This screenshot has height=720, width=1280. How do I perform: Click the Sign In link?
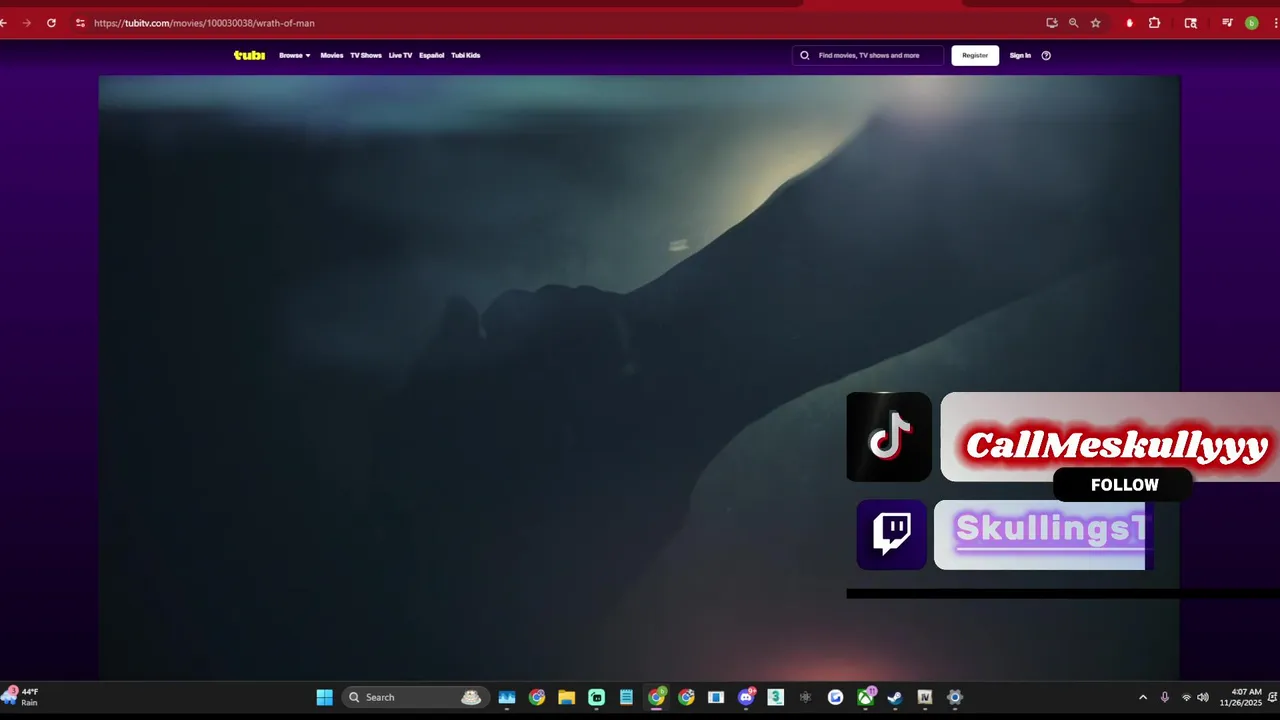[1020, 55]
